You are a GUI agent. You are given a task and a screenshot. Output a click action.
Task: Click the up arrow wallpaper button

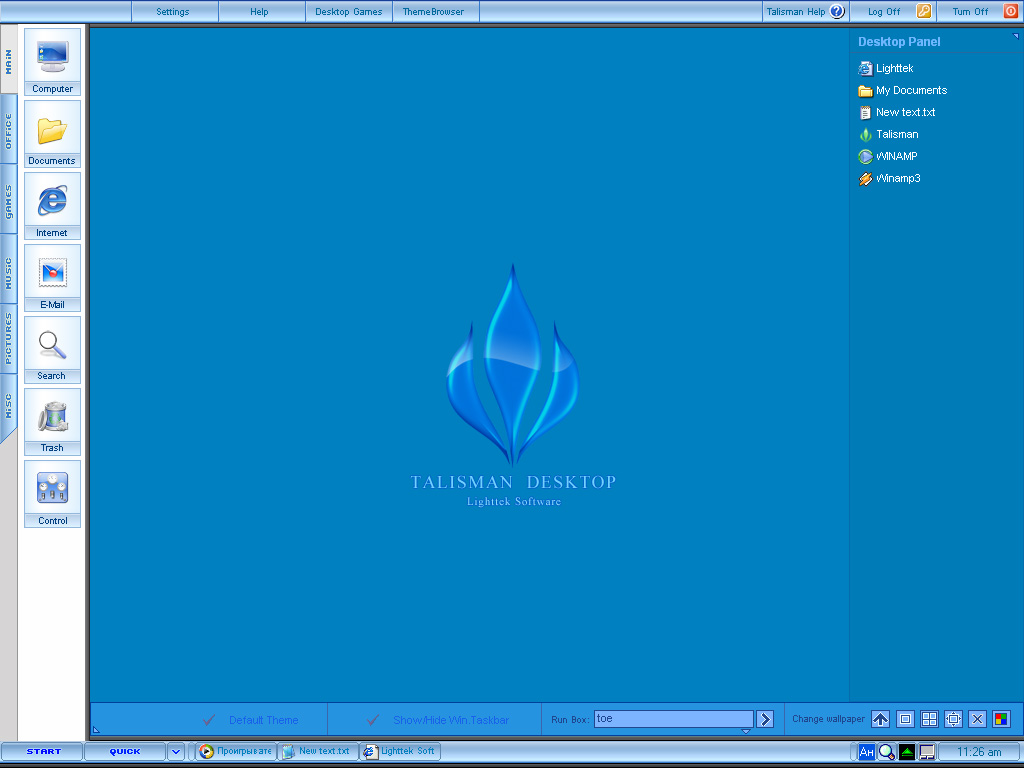880,719
